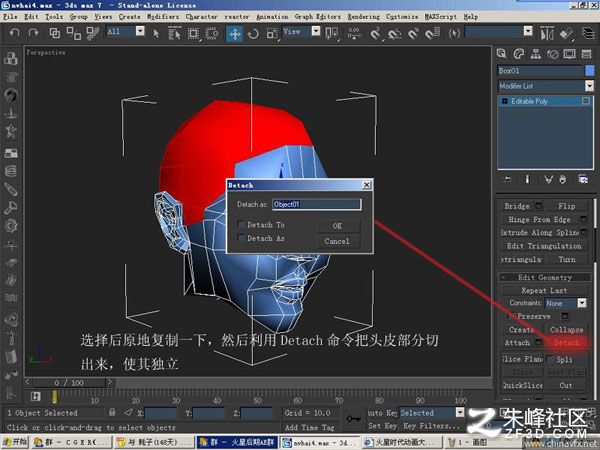Image resolution: width=600 pixels, height=450 pixels.
Task: Click the 开始 Start button on taskbar
Action: click(15, 442)
